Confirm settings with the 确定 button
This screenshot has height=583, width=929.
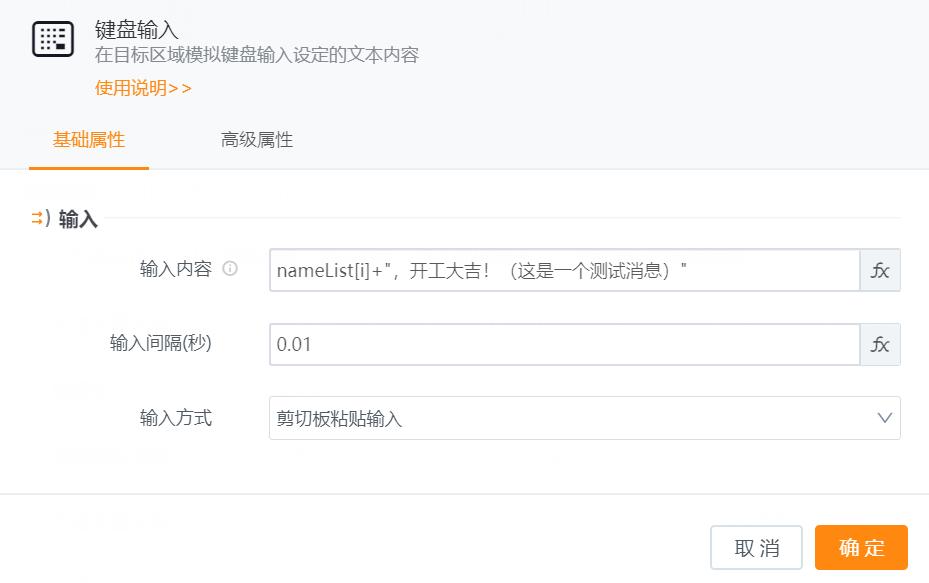point(861,547)
